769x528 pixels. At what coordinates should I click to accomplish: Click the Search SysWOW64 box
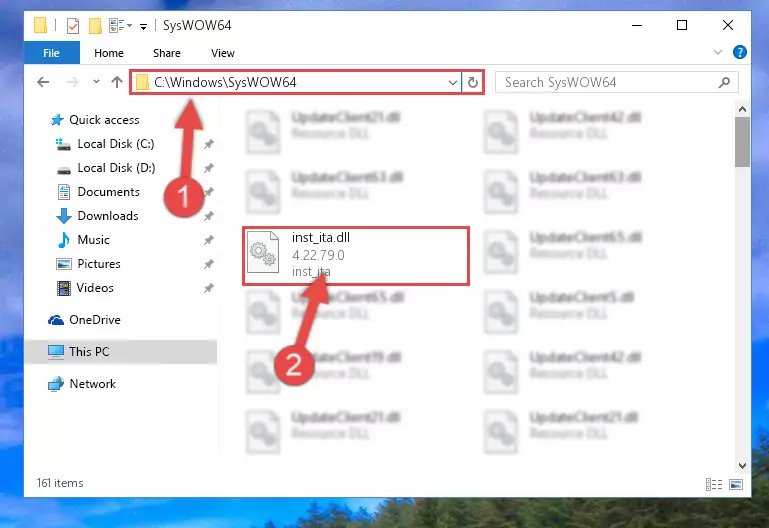pos(616,82)
